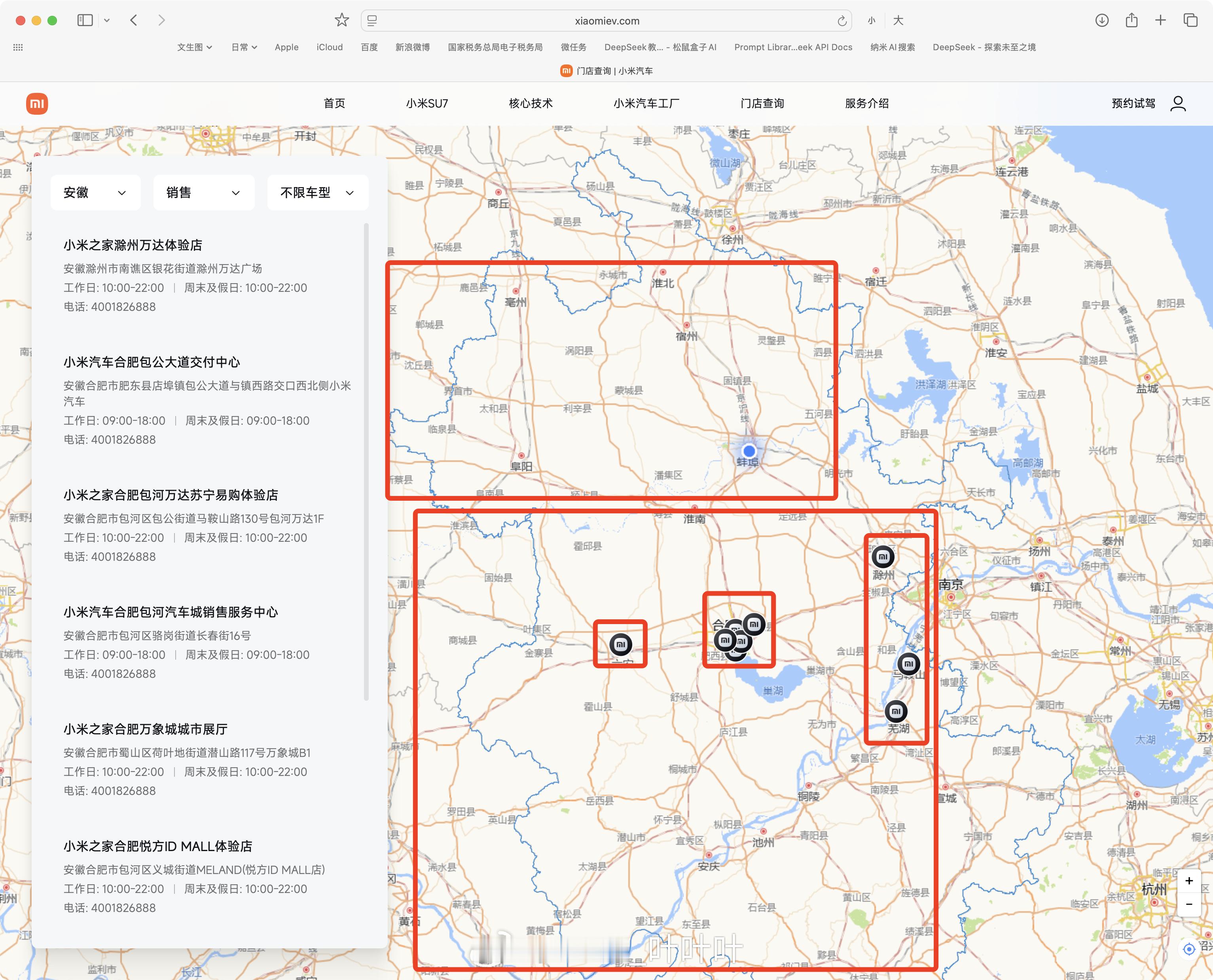The width and height of the screenshot is (1213, 980).
Task: Open the 新浪微博 bookmark
Action: tap(412, 47)
